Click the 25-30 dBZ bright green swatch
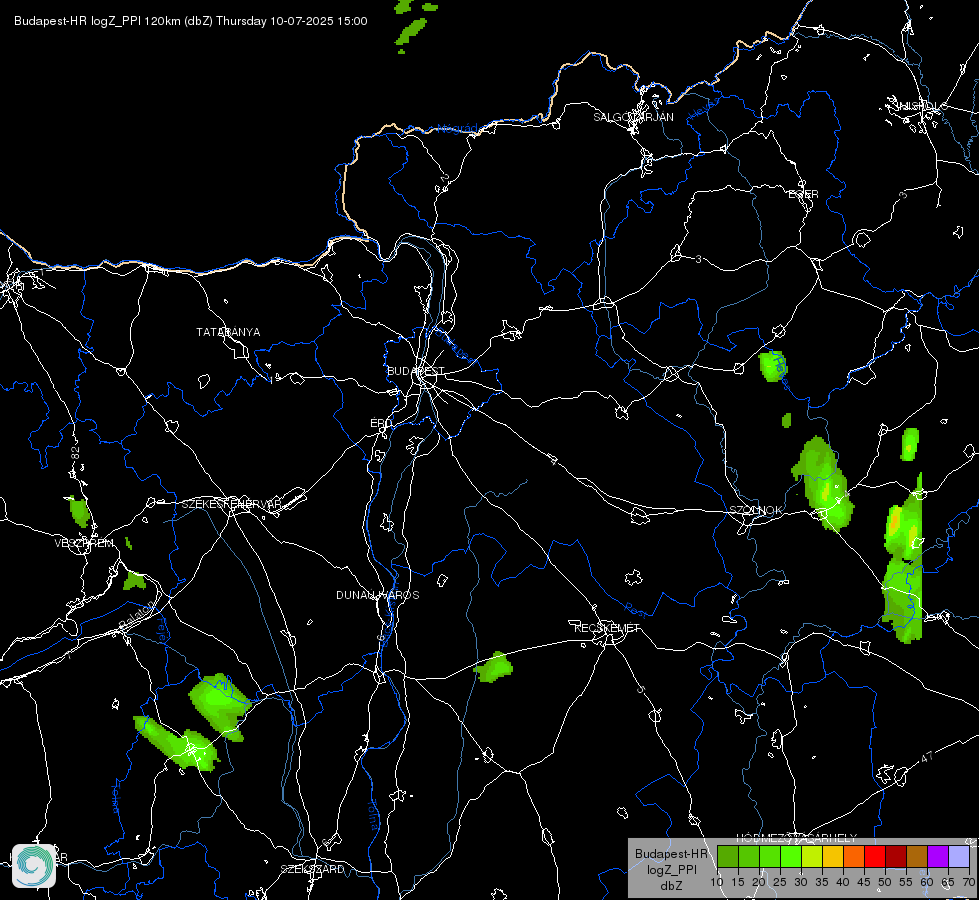Screen dimensions: 979x900 [x=791, y=856]
